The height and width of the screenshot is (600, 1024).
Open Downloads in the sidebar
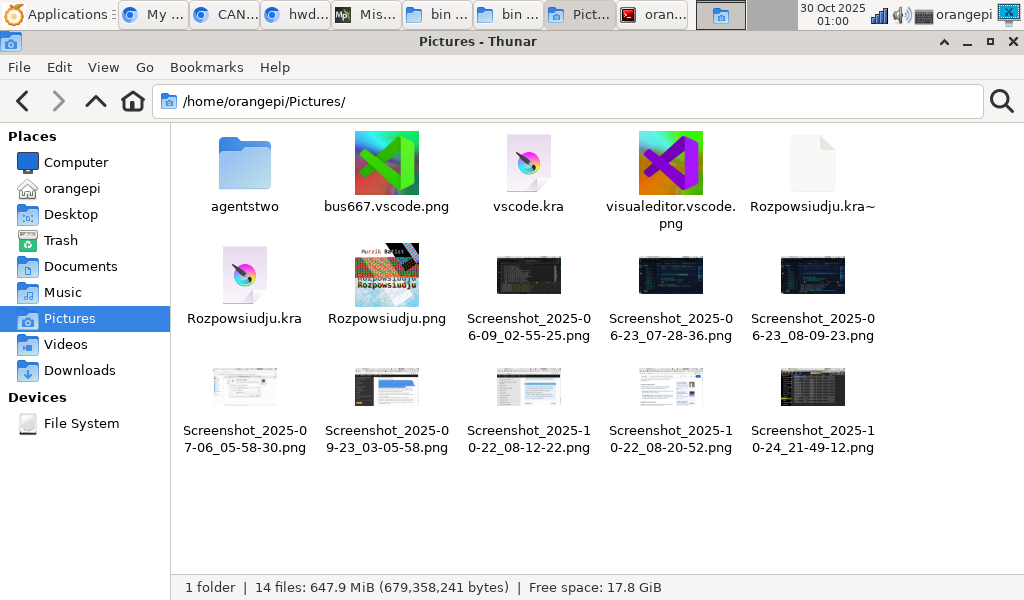(x=79, y=370)
